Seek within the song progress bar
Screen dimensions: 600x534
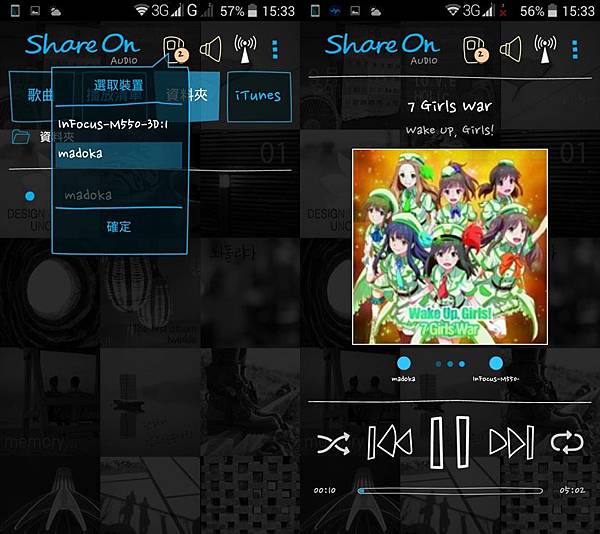(x=450, y=491)
